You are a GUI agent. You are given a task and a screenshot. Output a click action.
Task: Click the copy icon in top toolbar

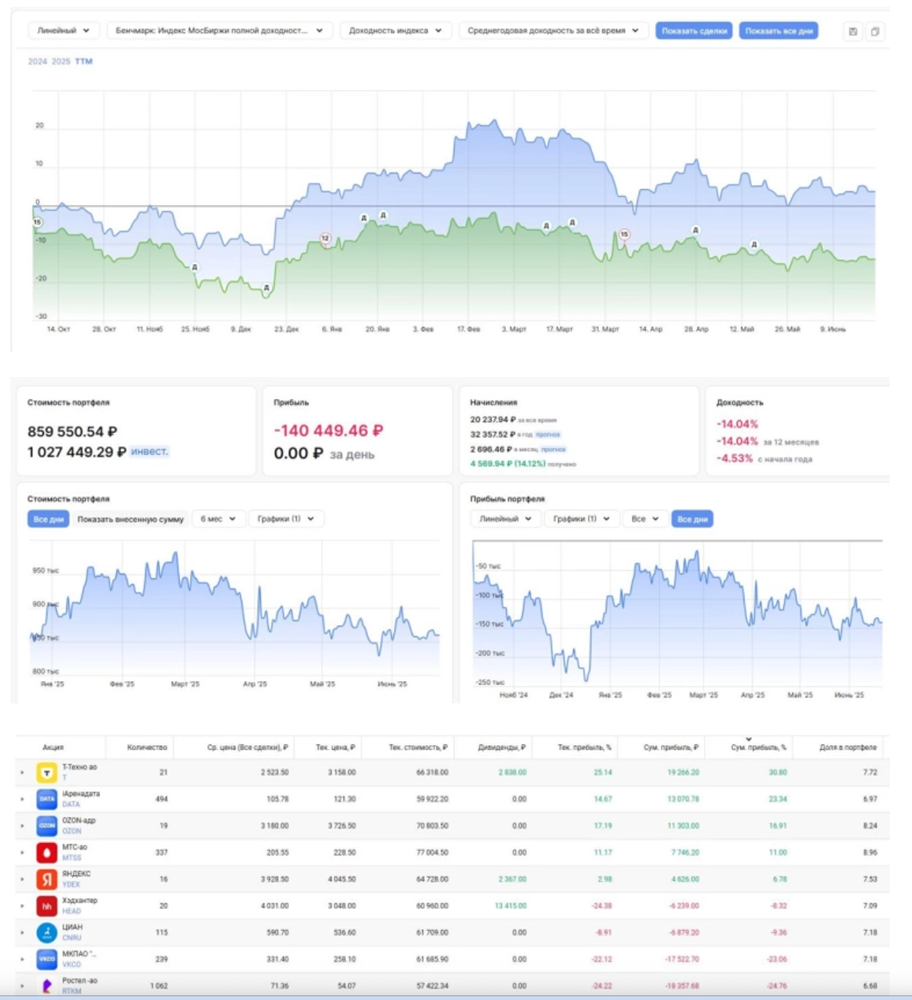pyautogui.click(x=875, y=31)
